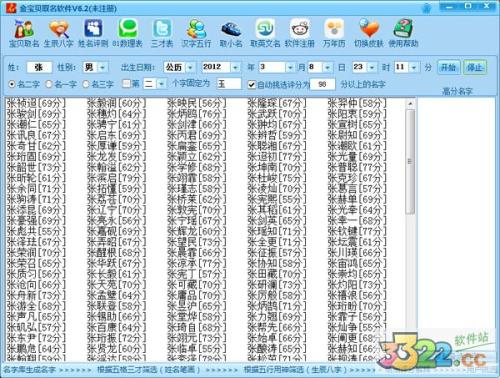Enable the 第...个字固定为 fixed character checkbox
Image resolution: width=500 pixels, height=378 pixels.
[126, 83]
